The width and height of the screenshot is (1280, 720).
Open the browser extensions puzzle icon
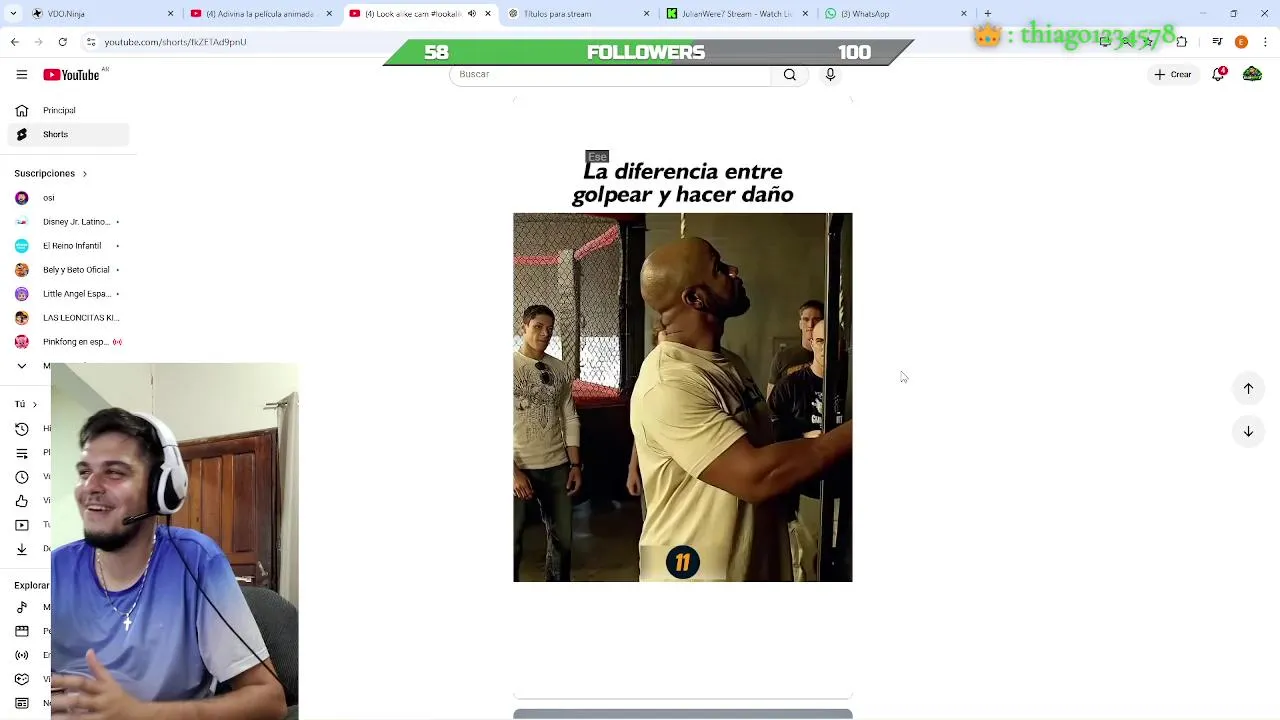1181,42
